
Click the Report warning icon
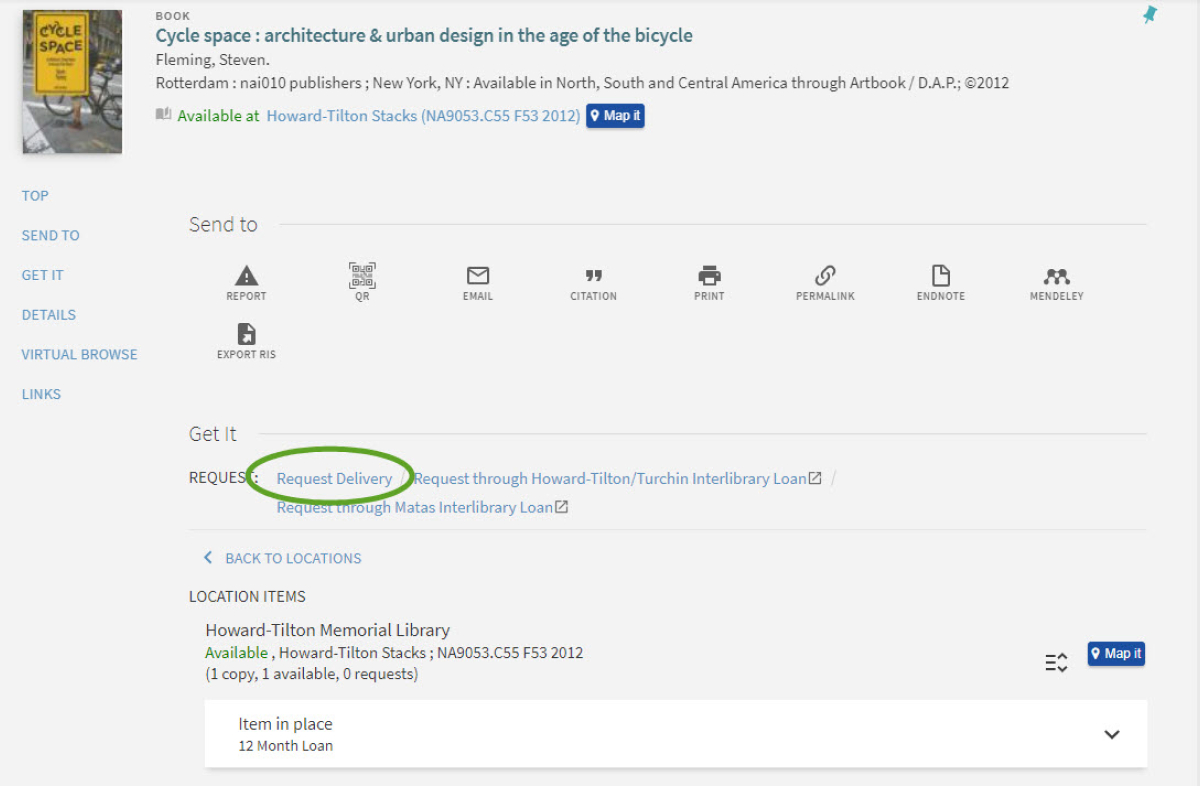pos(246,277)
